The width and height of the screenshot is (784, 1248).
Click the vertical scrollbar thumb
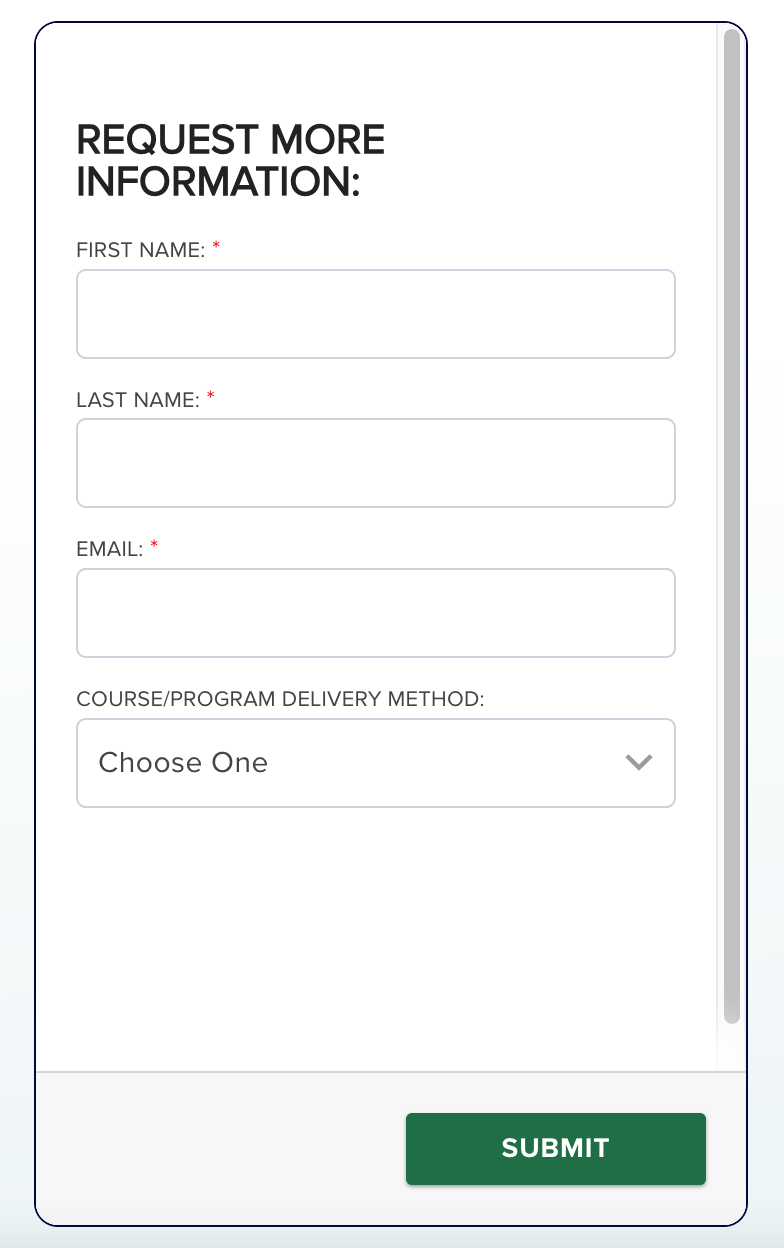pyautogui.click(x=732, y=500)
